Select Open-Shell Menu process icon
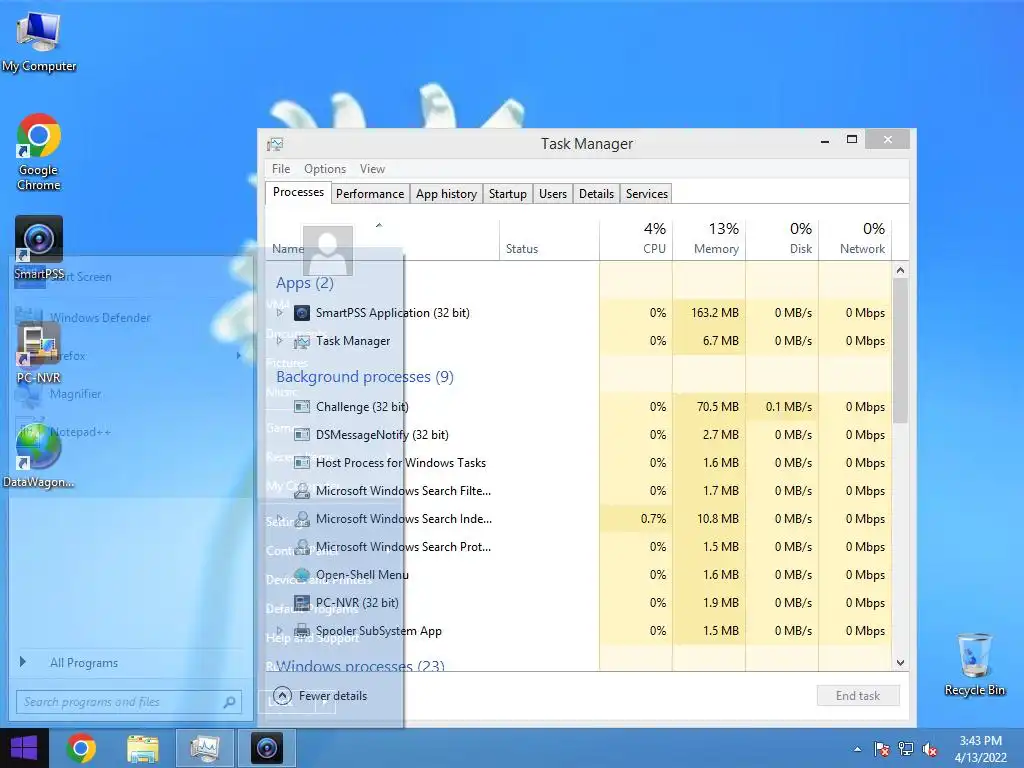Viewport: 1024px width, 768px height. point(302,575)
